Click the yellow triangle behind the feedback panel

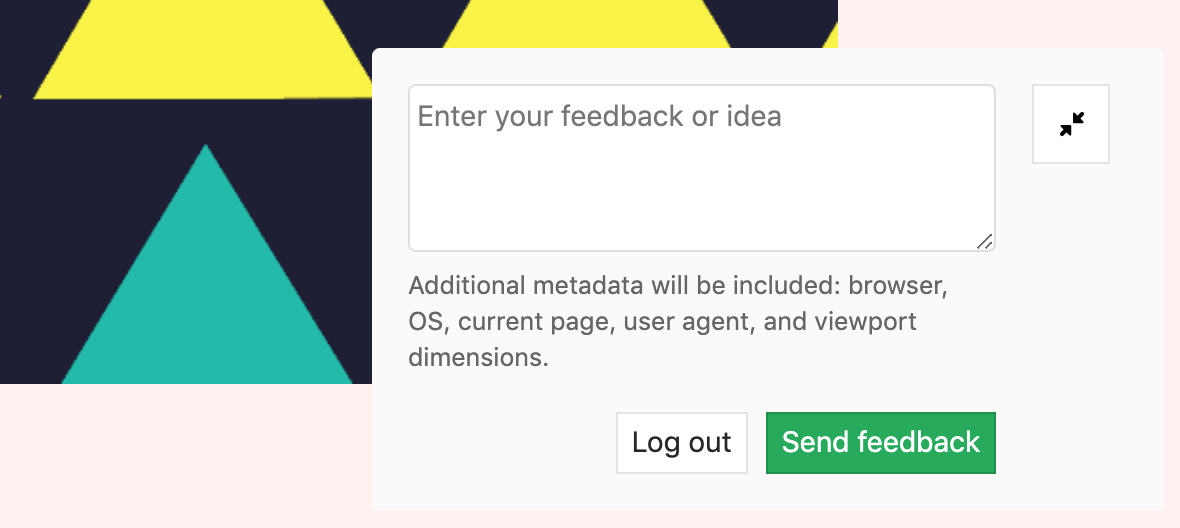587,23
